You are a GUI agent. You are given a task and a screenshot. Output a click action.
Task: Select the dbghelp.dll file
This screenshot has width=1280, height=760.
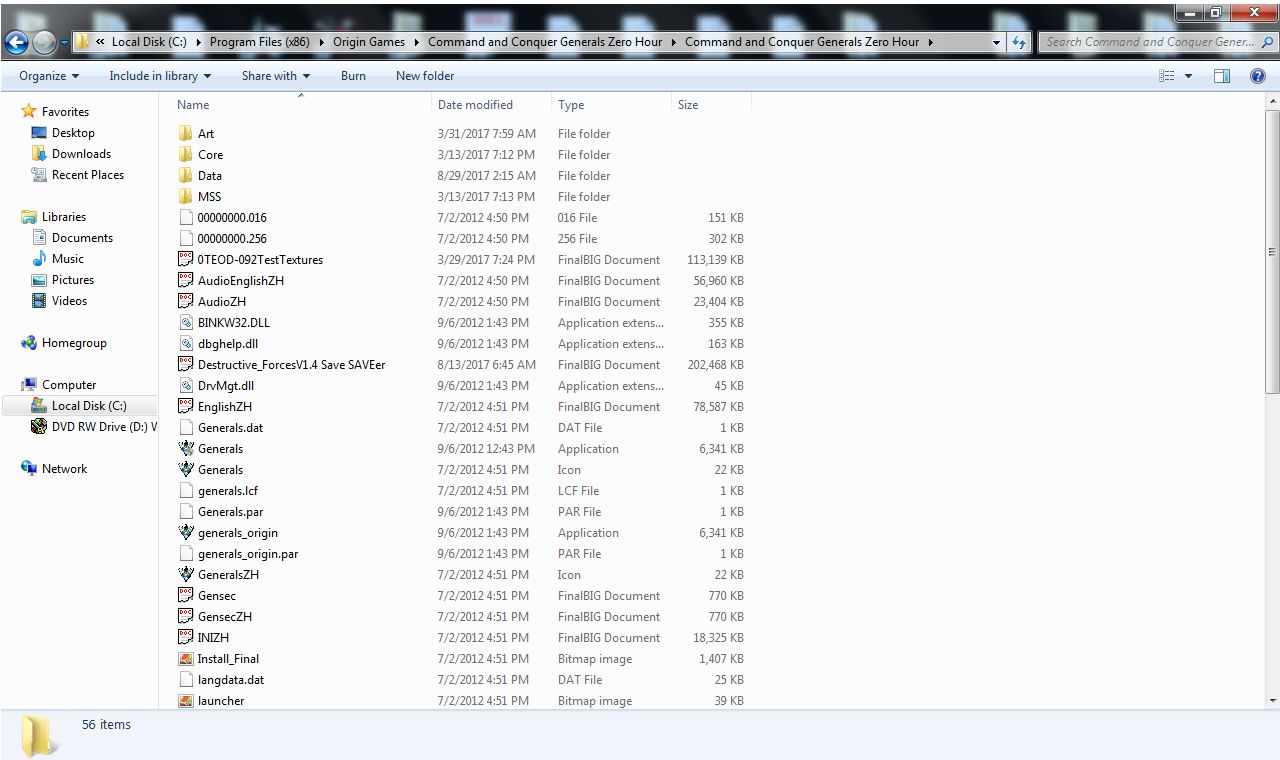click(228, 343)
